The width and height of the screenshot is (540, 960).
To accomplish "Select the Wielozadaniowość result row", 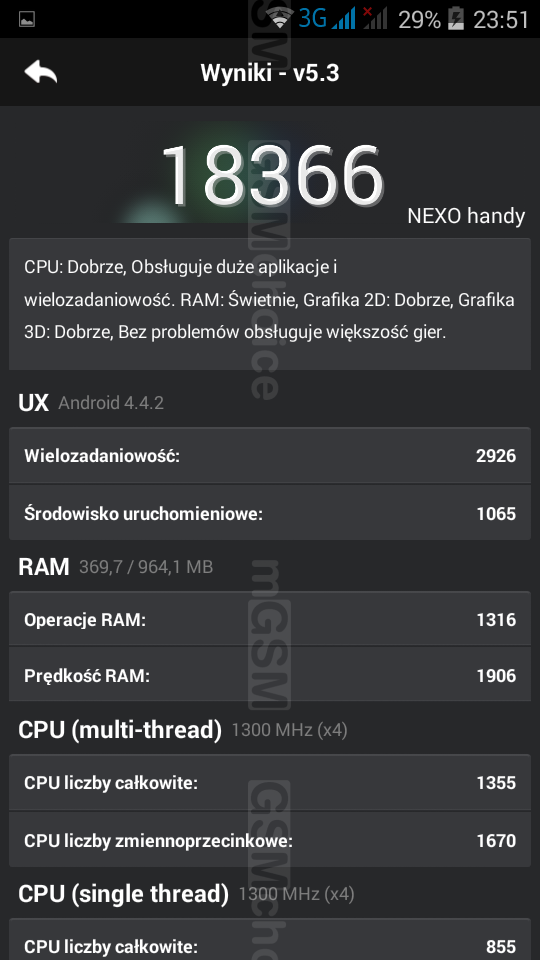I will click(x=269, y=456).
